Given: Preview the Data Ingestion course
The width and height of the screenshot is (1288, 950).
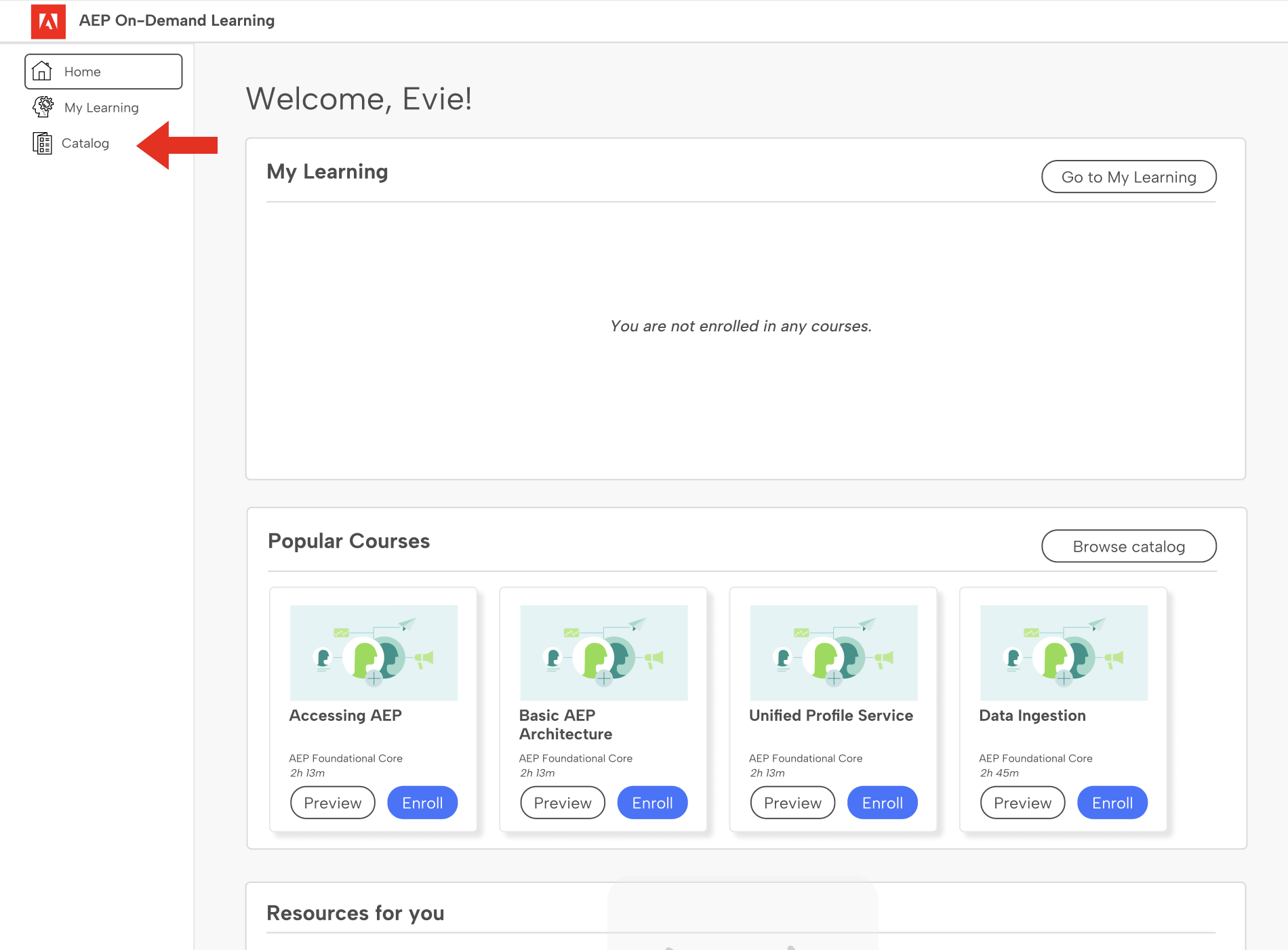Looking at the screenshot, I should [x=1022, y=803].
